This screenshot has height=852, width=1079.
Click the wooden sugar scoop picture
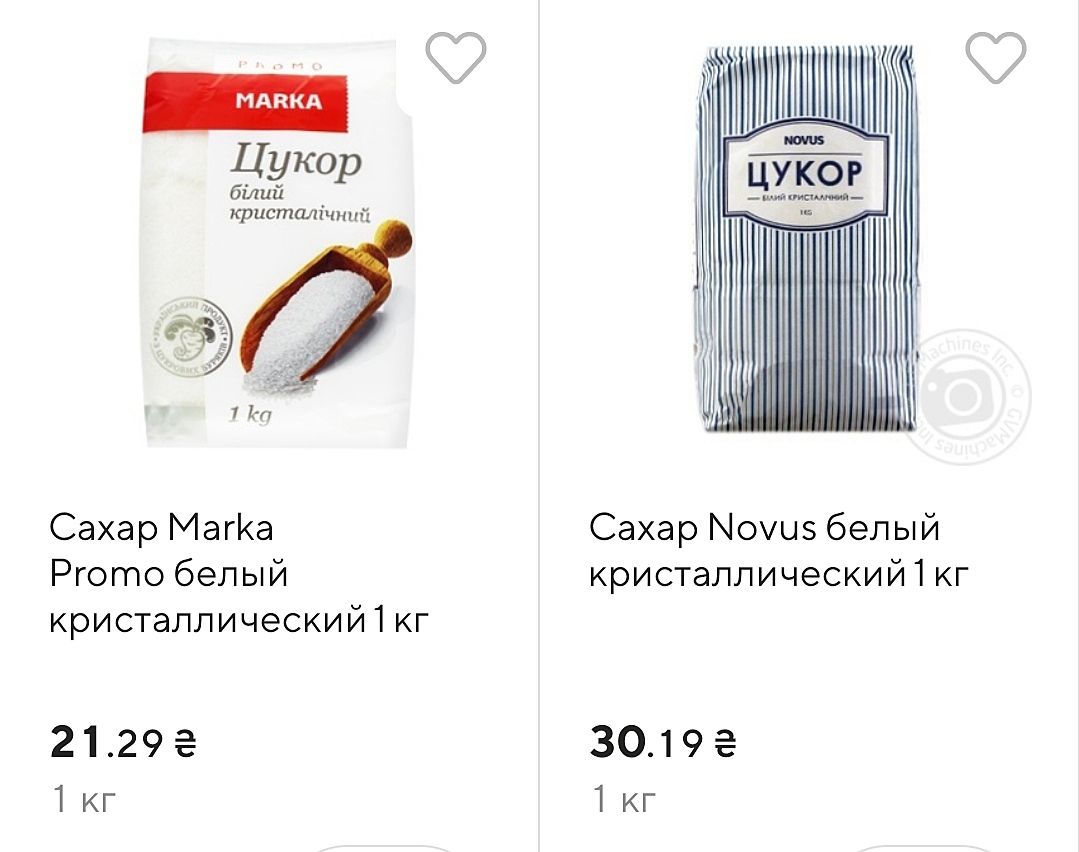[x=327, y=301]
